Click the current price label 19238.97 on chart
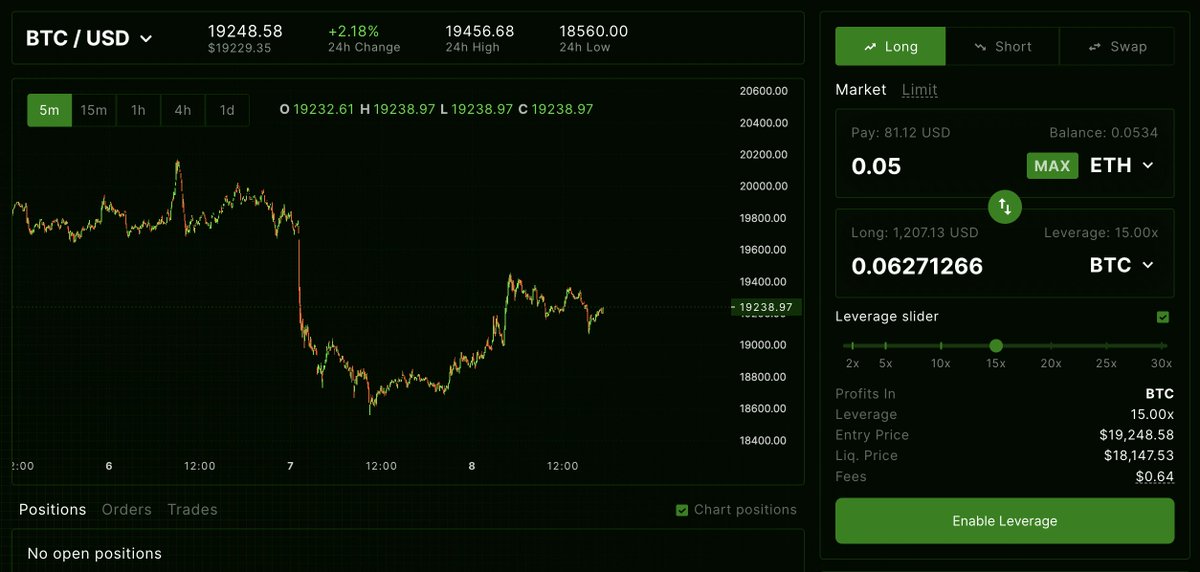 tap(767, 307)
